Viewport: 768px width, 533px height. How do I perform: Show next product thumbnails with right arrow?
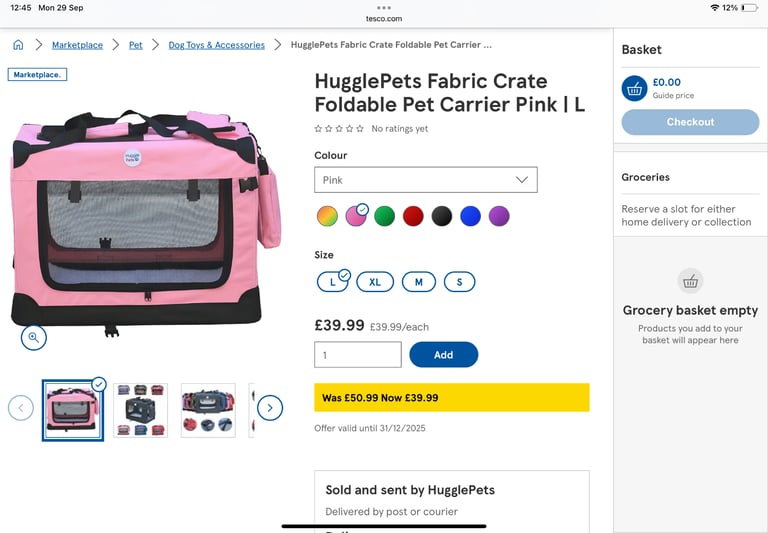tap(269, 408)
